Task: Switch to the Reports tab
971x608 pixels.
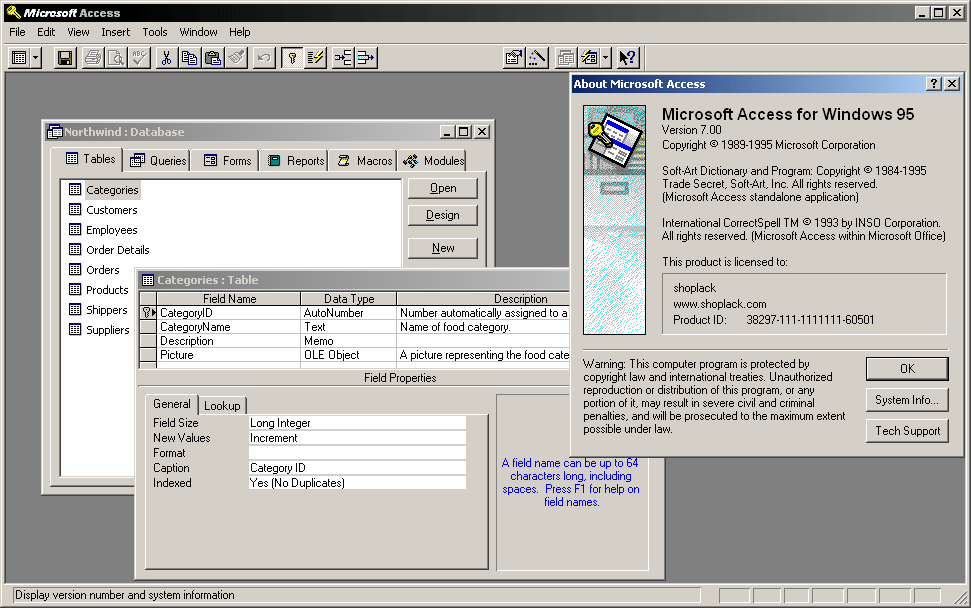Action: coord(296,161)
